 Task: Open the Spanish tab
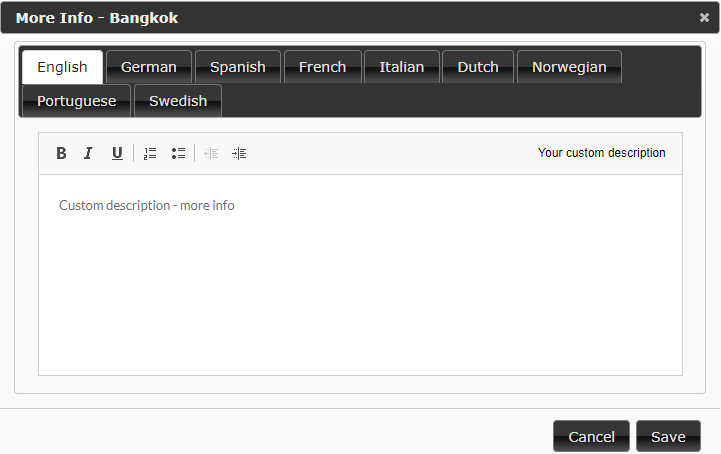pos(238,67)
